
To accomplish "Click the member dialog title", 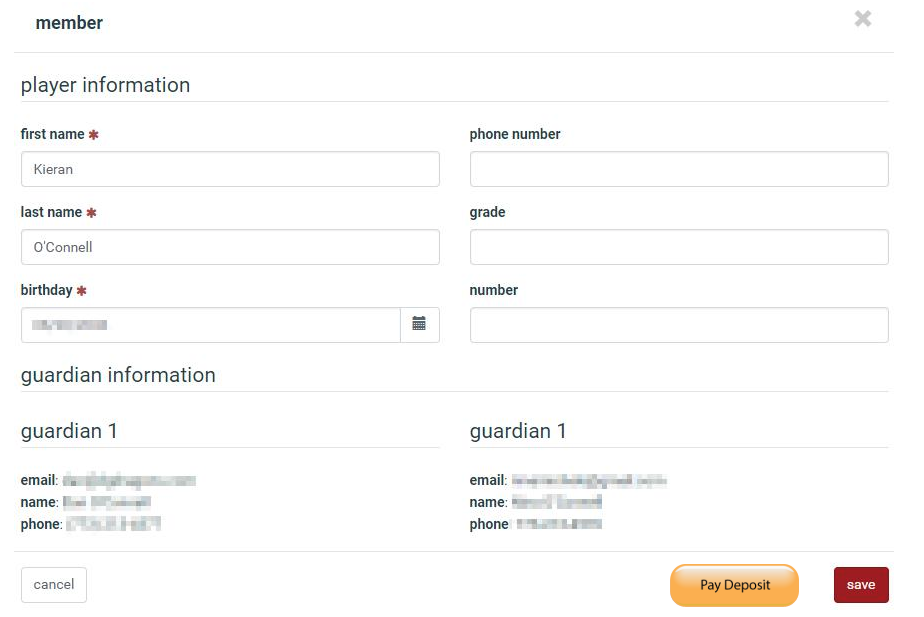I will tap(69, 23).
